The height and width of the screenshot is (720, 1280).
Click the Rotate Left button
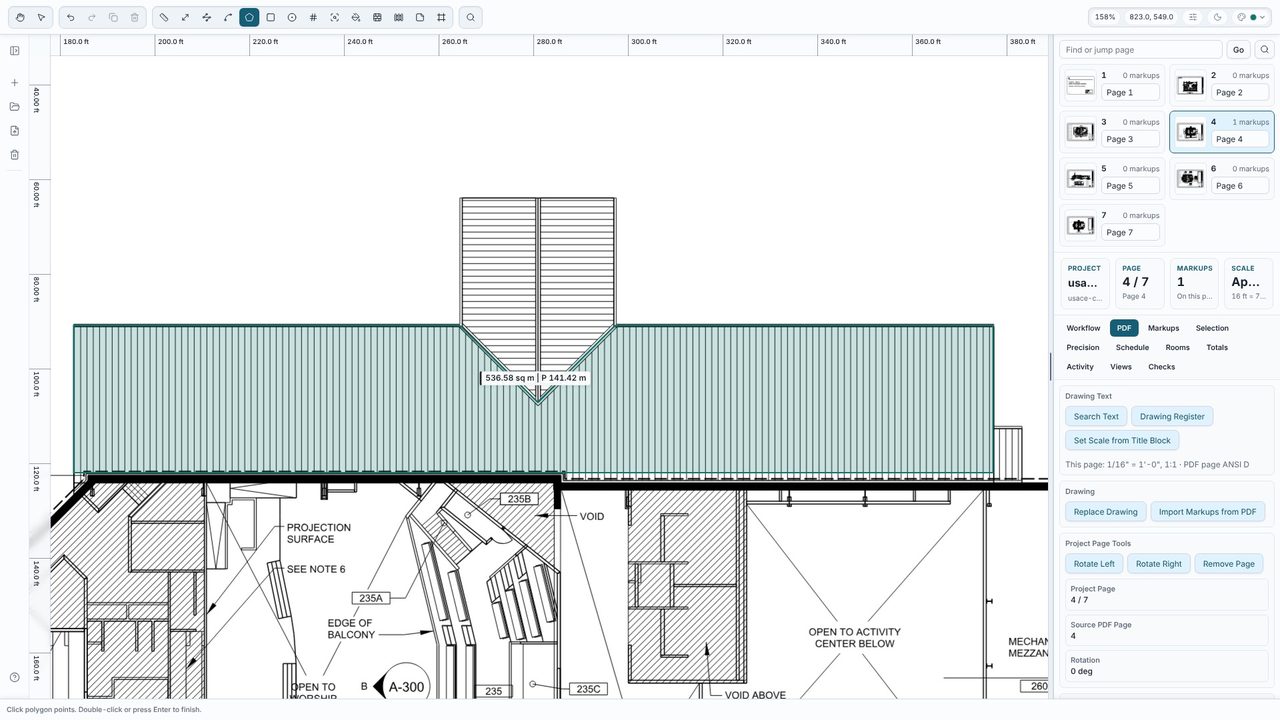[1094, 564]
